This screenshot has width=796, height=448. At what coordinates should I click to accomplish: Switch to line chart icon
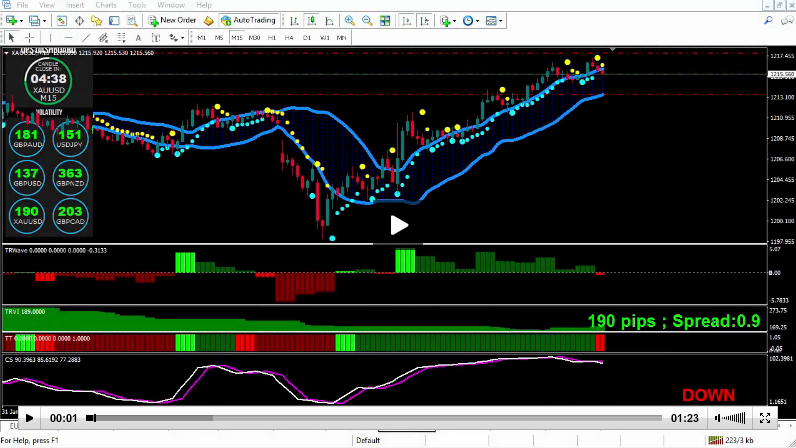click(329, 21)
